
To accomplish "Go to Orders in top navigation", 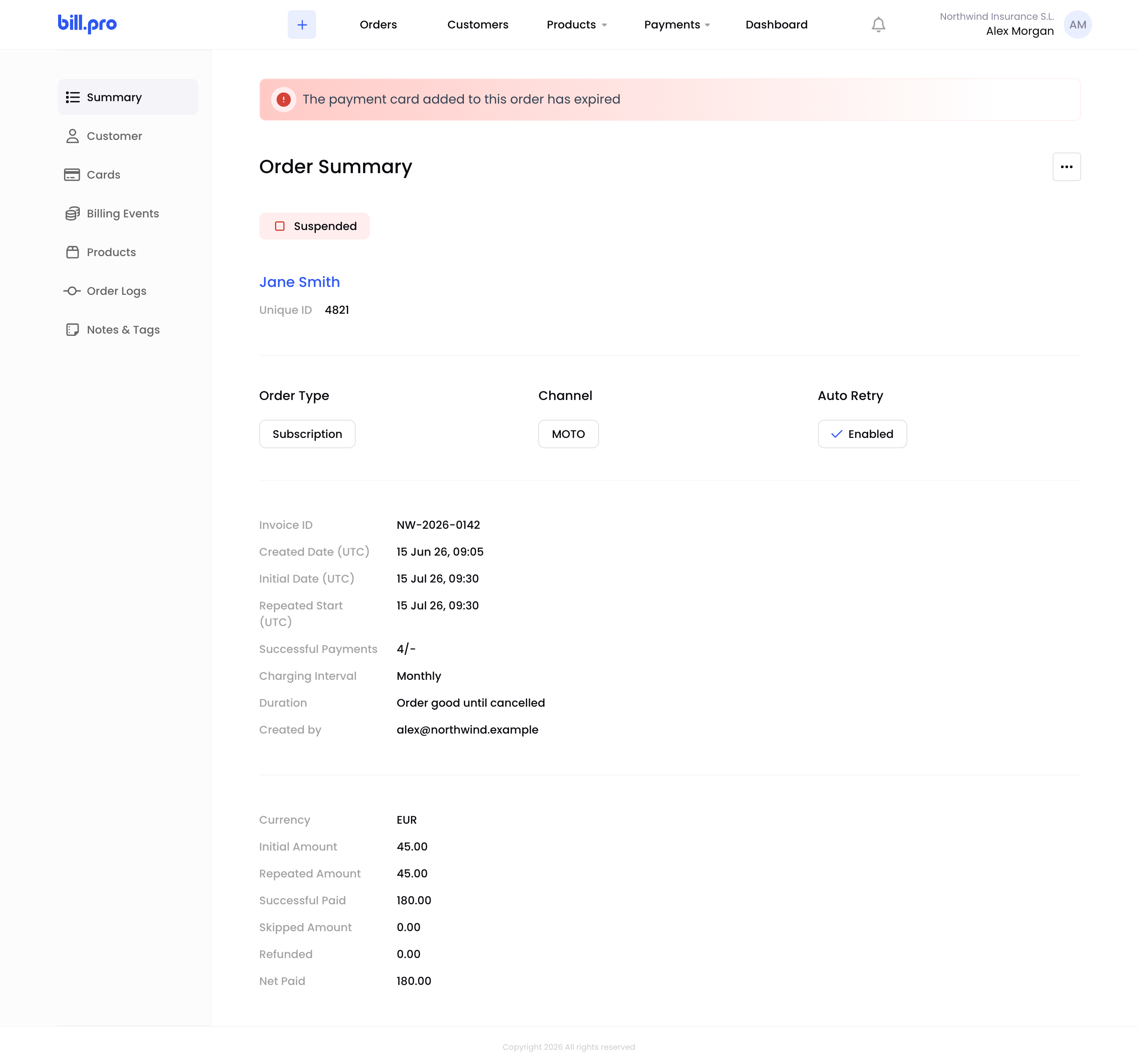I will (x=379, y=25).
